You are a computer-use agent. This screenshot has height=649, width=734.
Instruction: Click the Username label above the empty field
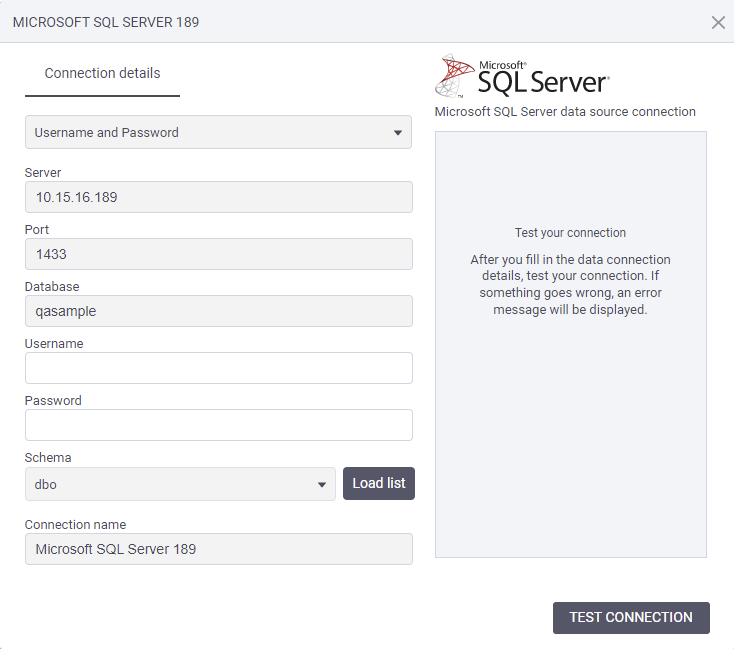(54, 344)
